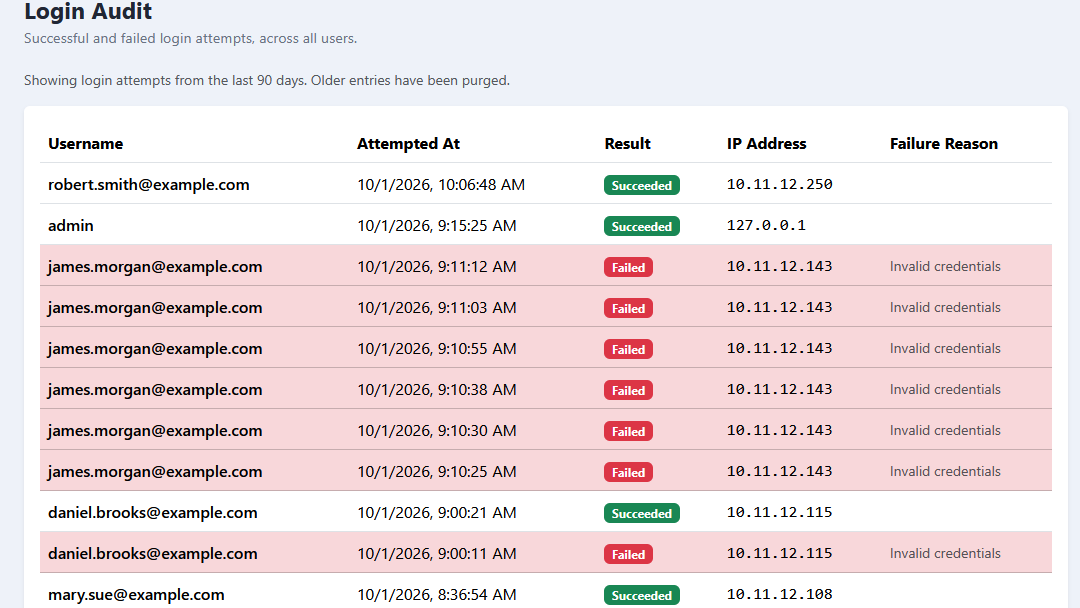The width and height of the screenshot is (1080, 608).
Task: Click timestamp 10/1/2026, 9:00:21 AM
Action: (x=437, y=513)
